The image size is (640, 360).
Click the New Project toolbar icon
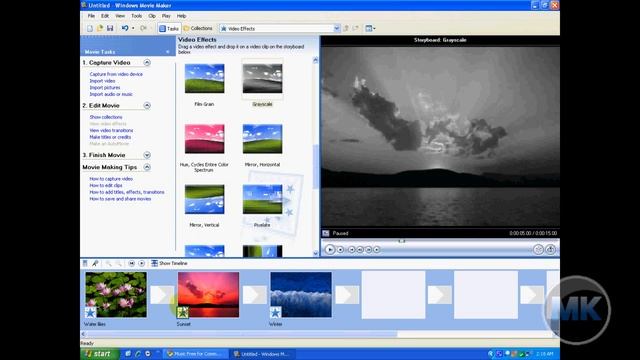pos(90,28)
